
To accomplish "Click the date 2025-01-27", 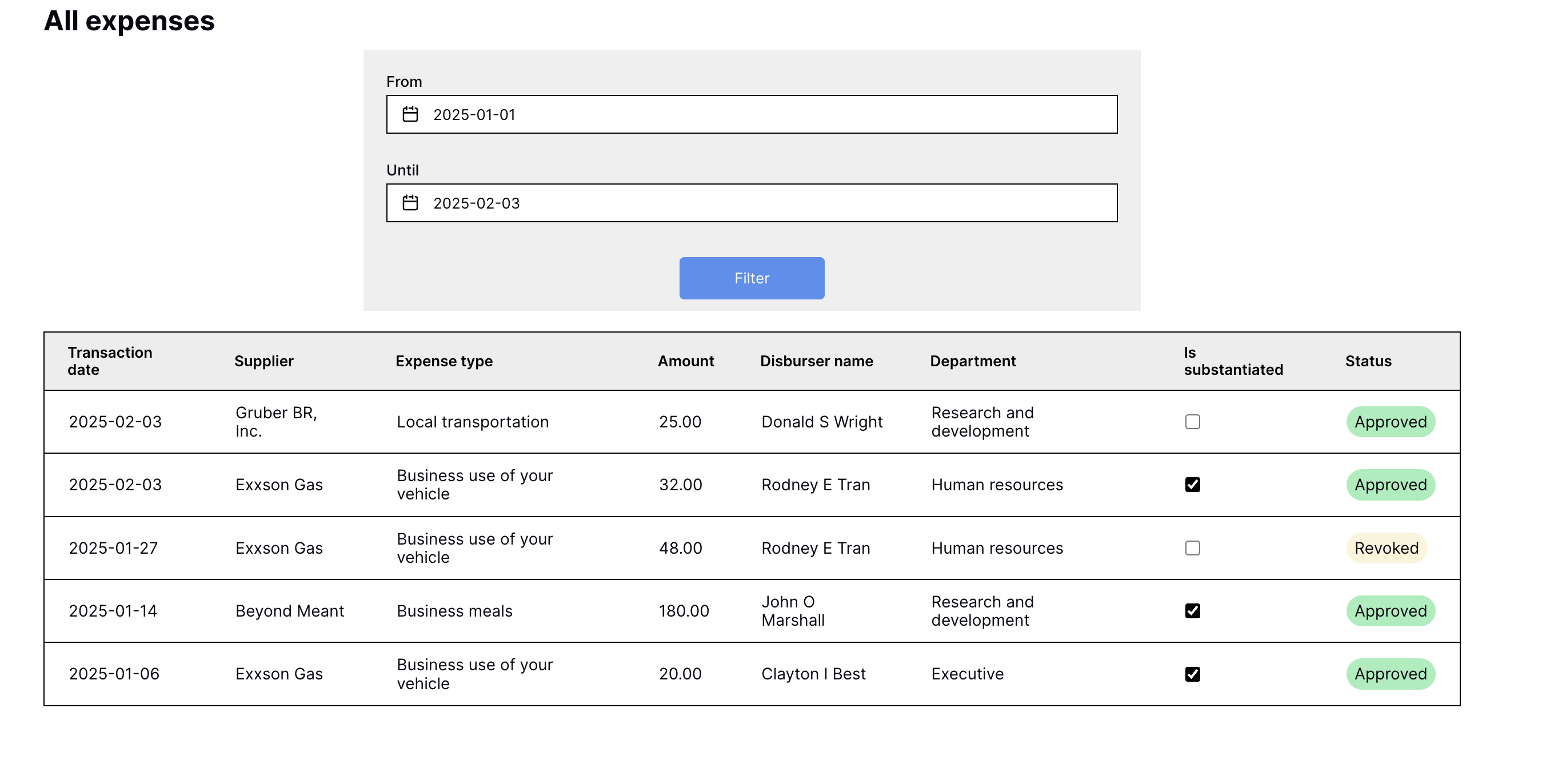I will click(113, 548).
